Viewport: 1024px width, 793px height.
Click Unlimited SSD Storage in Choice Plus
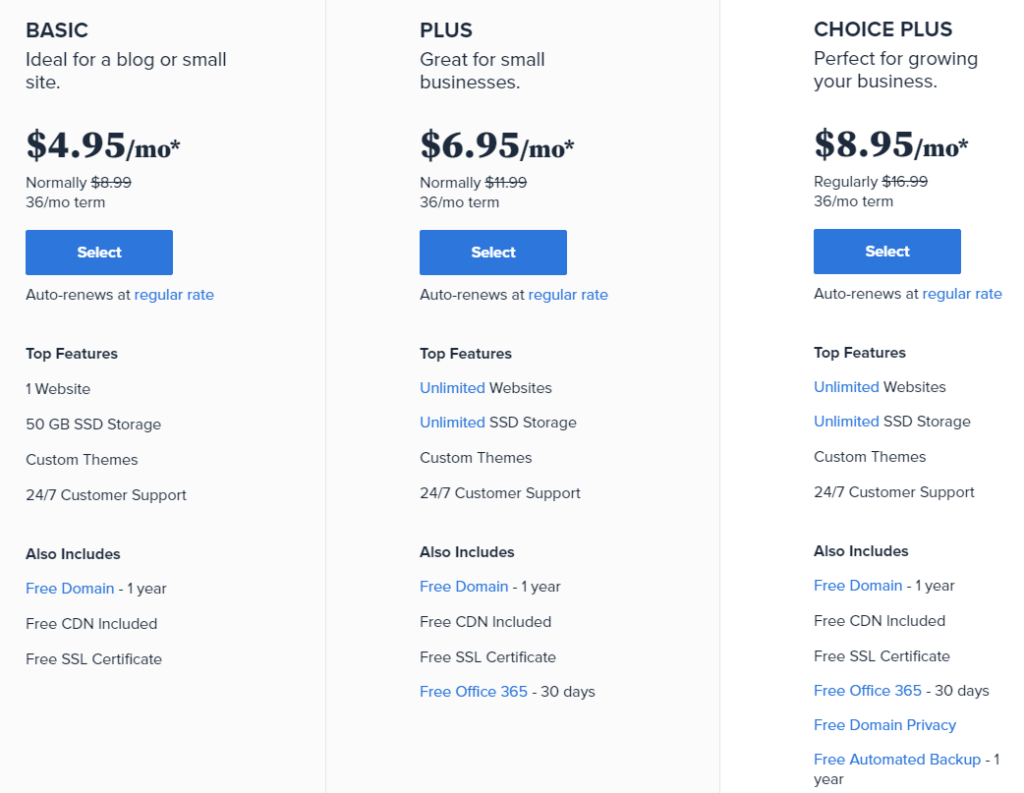click(846, 422)
